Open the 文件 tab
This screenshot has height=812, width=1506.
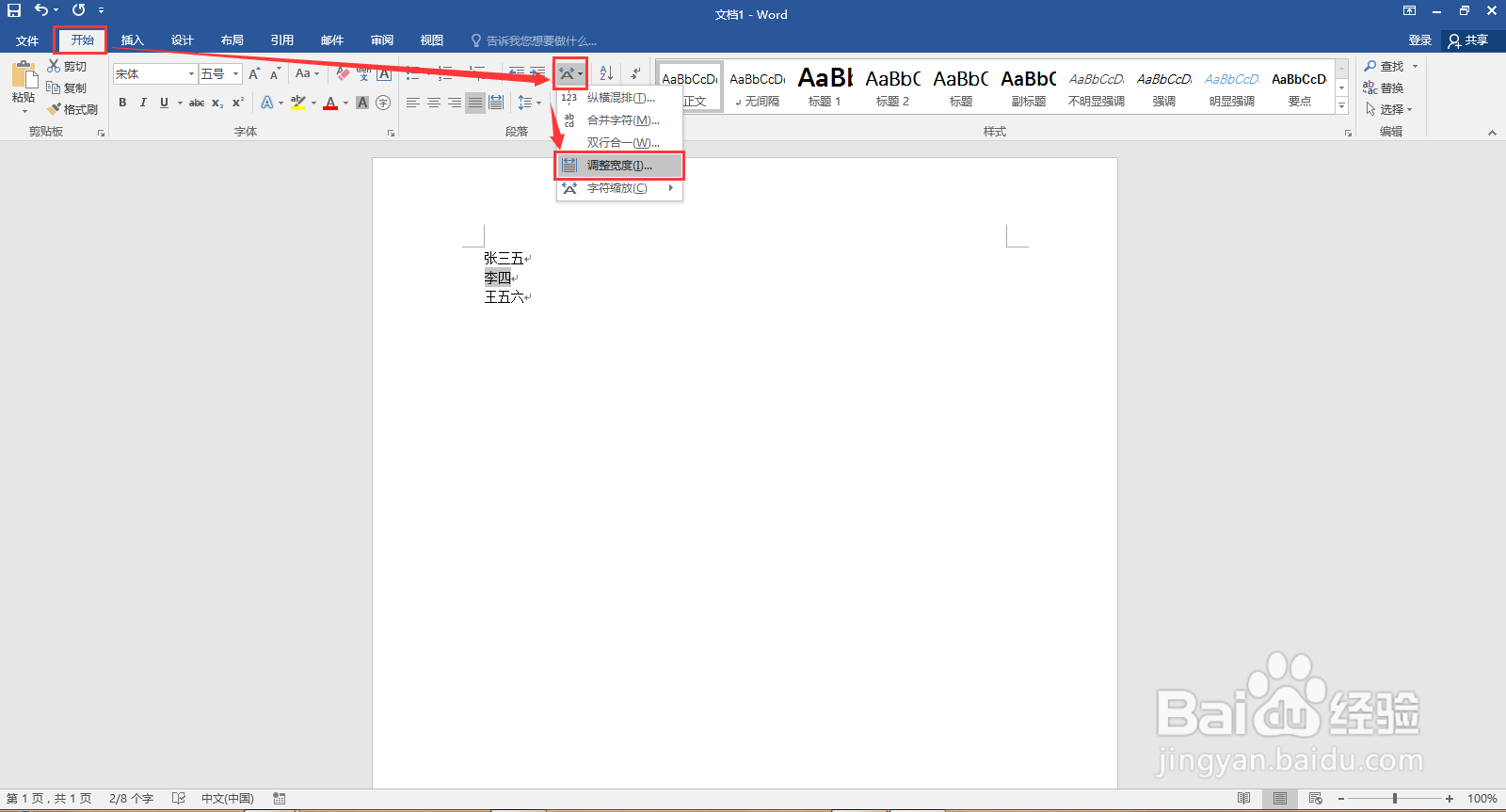pos(27,40)
